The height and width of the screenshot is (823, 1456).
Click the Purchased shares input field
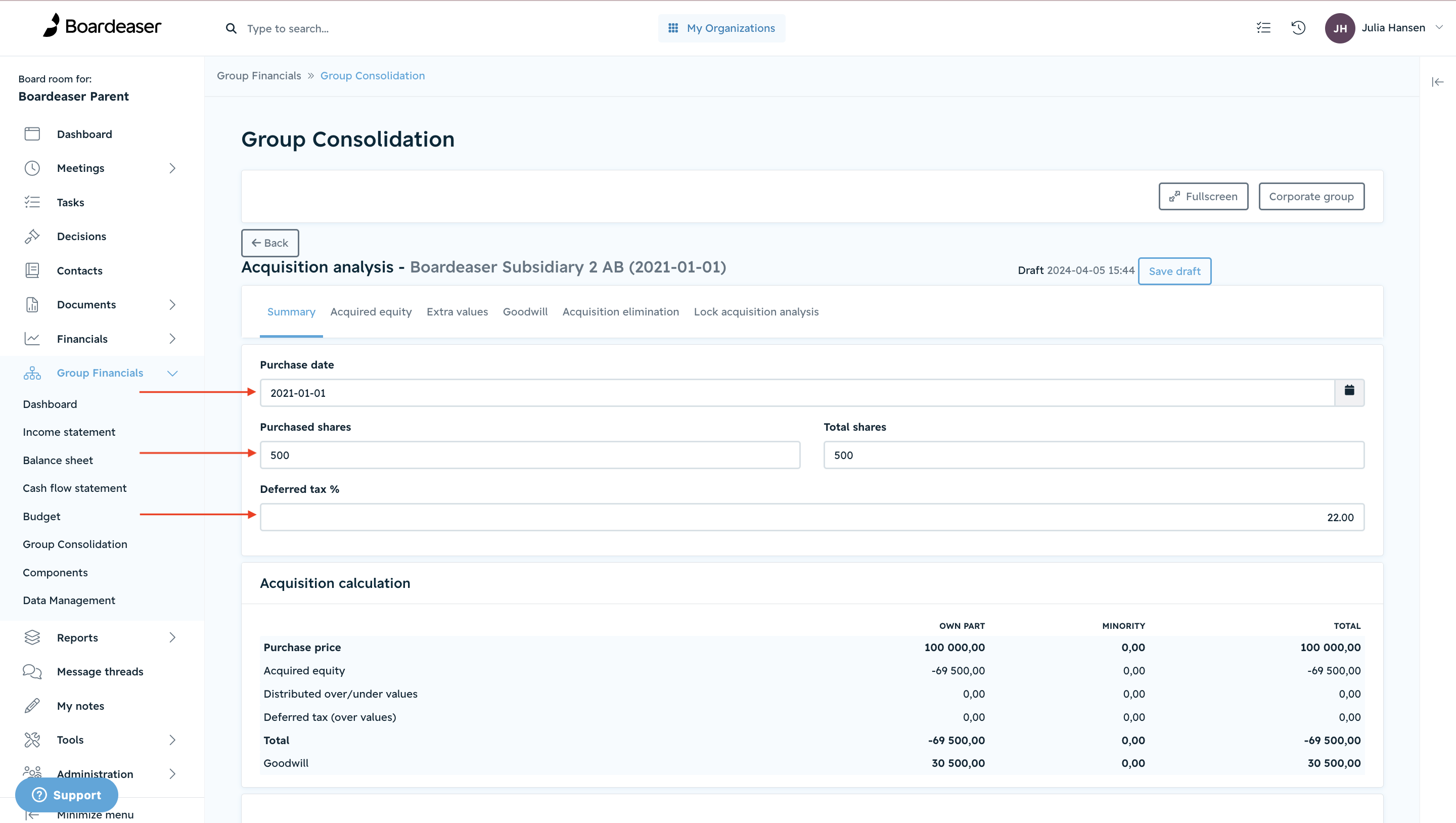530,455
